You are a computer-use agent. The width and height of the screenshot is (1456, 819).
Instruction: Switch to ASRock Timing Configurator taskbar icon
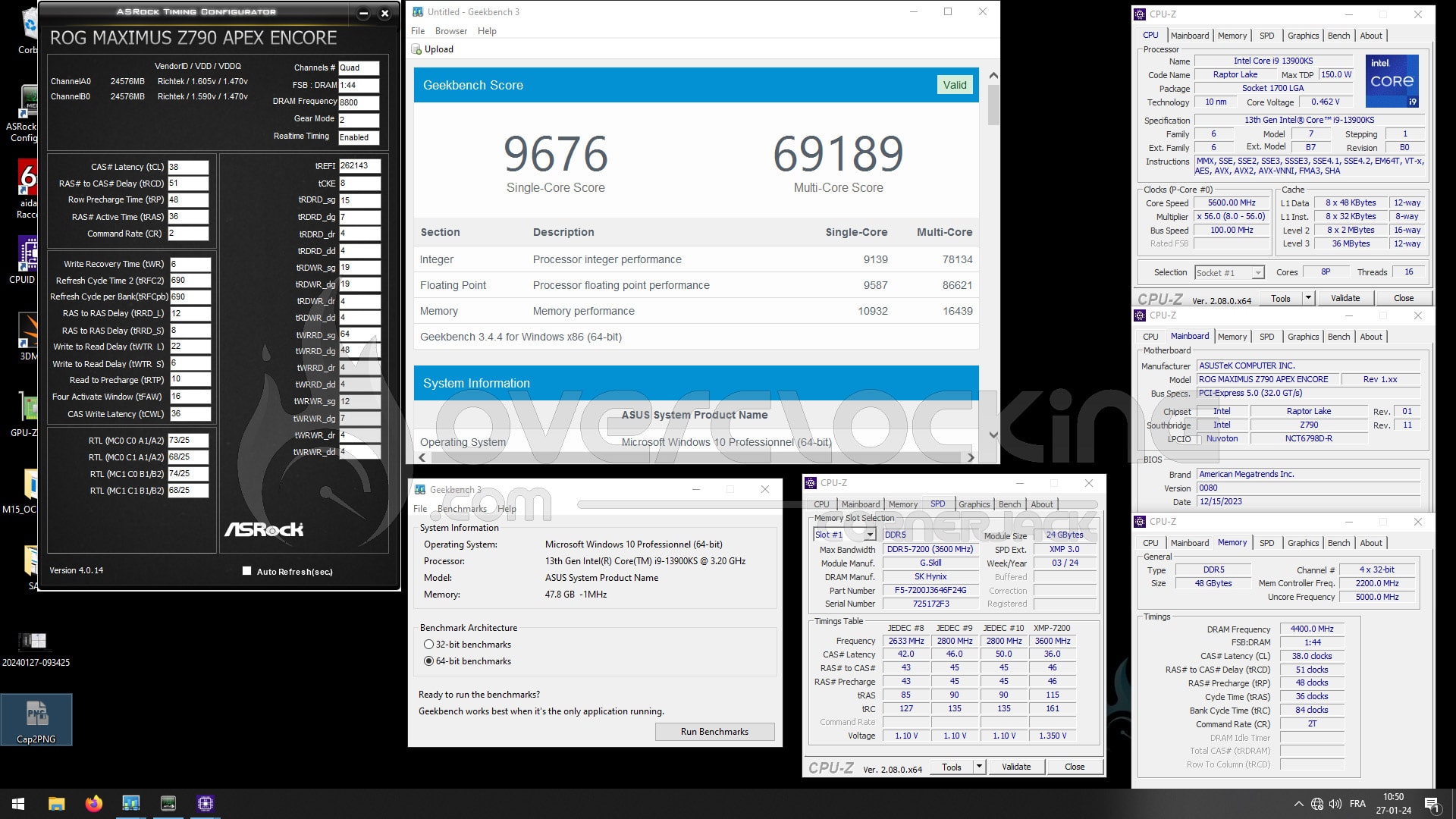[x=168, y=804]
